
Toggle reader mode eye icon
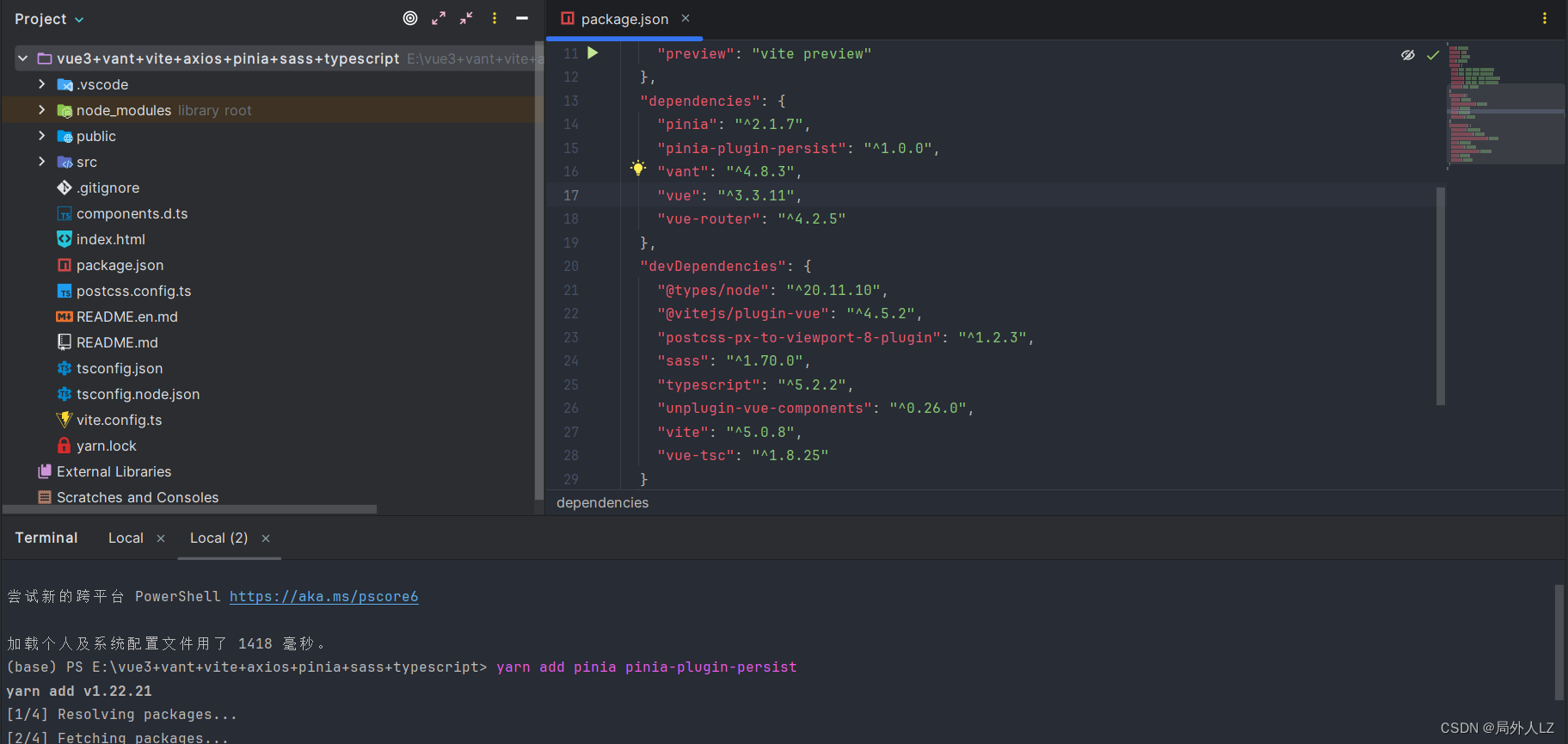click(x=1408, y=55)
